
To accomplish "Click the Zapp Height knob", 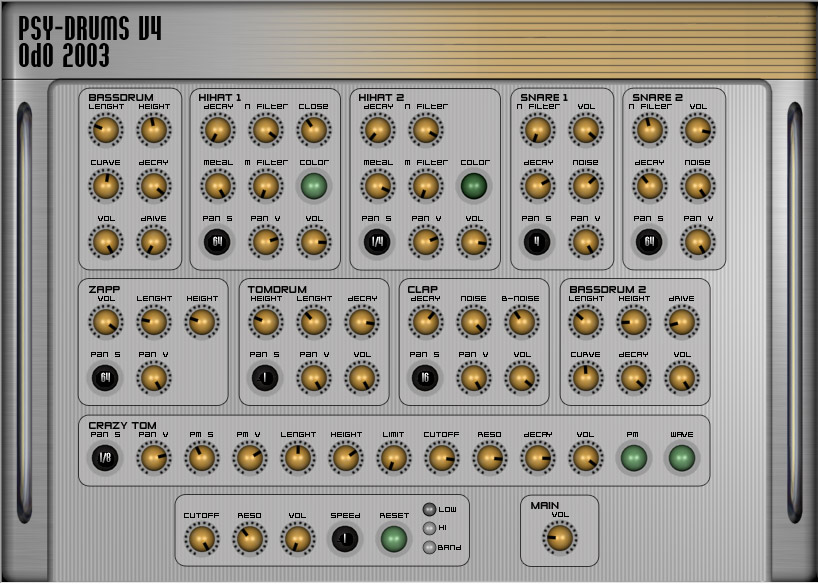I will pos(202,322).
